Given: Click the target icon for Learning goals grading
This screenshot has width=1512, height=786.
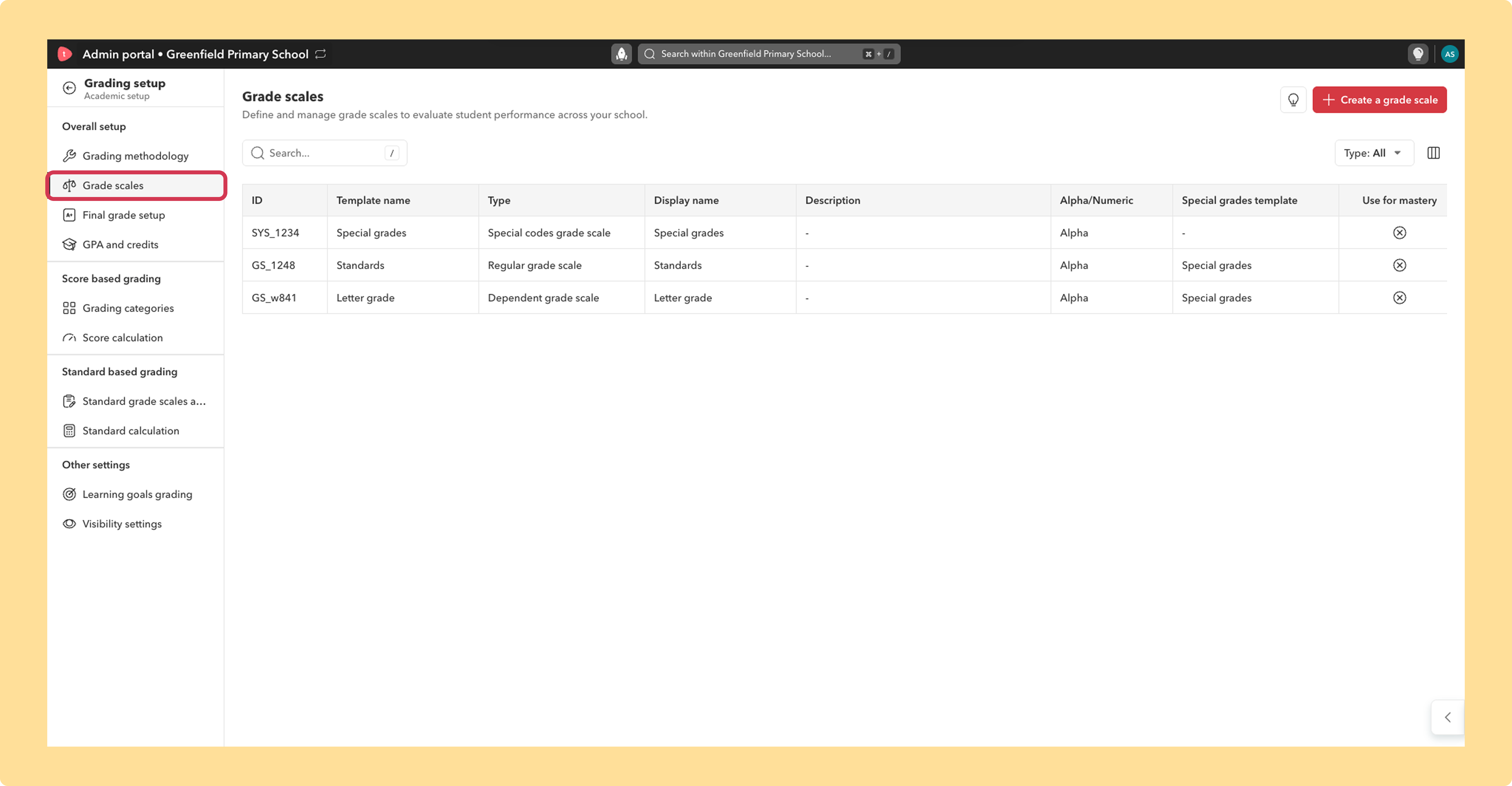Looking at the screenshot, I should 69,494.
